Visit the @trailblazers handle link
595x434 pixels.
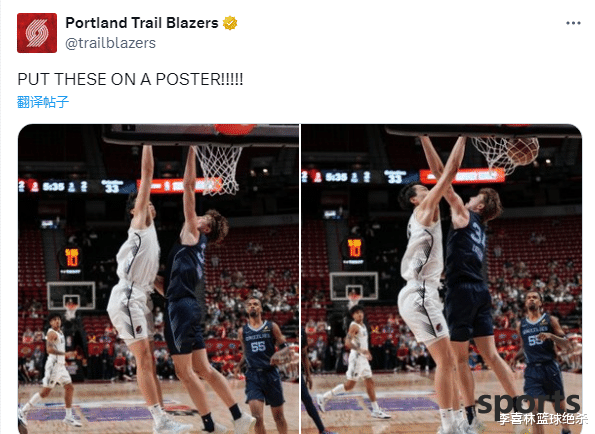point(110,43)
